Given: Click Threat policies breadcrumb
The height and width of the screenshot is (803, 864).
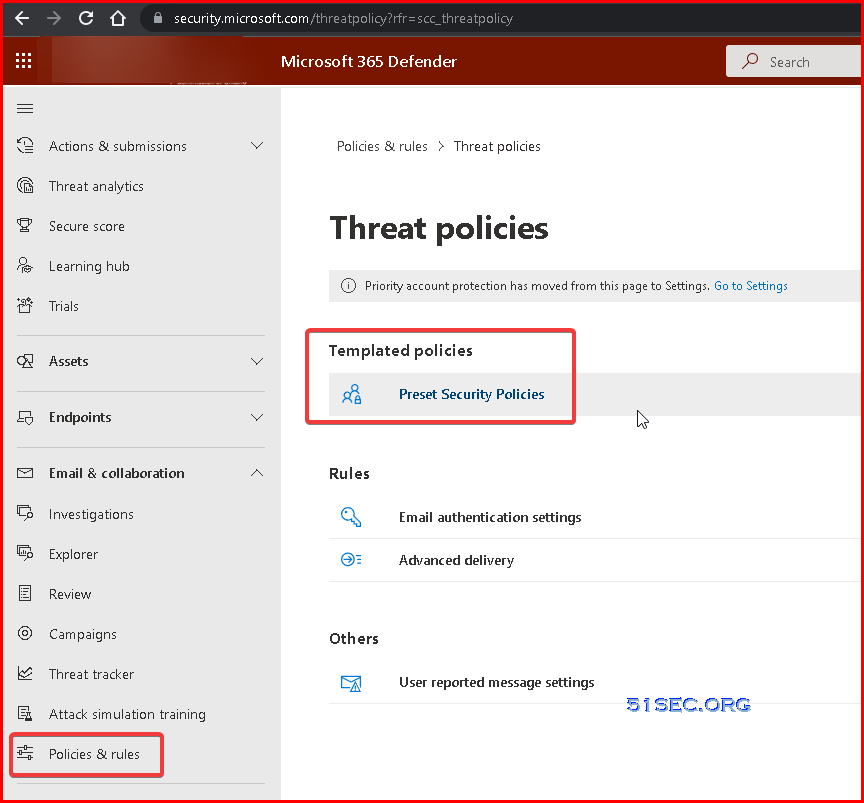Looking at the screenshot, I should [x=497, y=146].
